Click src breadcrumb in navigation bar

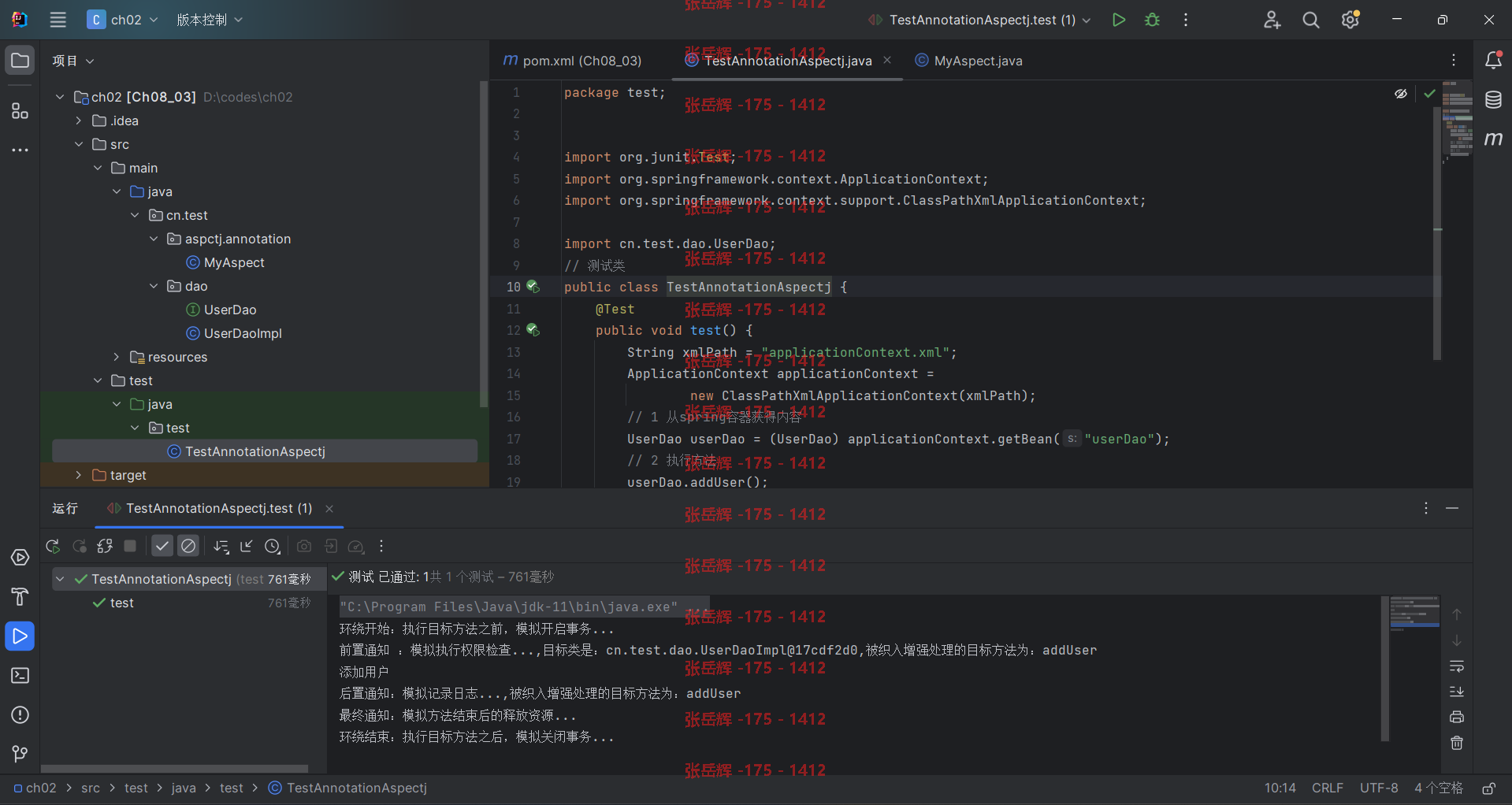pyautogui.click(x=91, y=788)
